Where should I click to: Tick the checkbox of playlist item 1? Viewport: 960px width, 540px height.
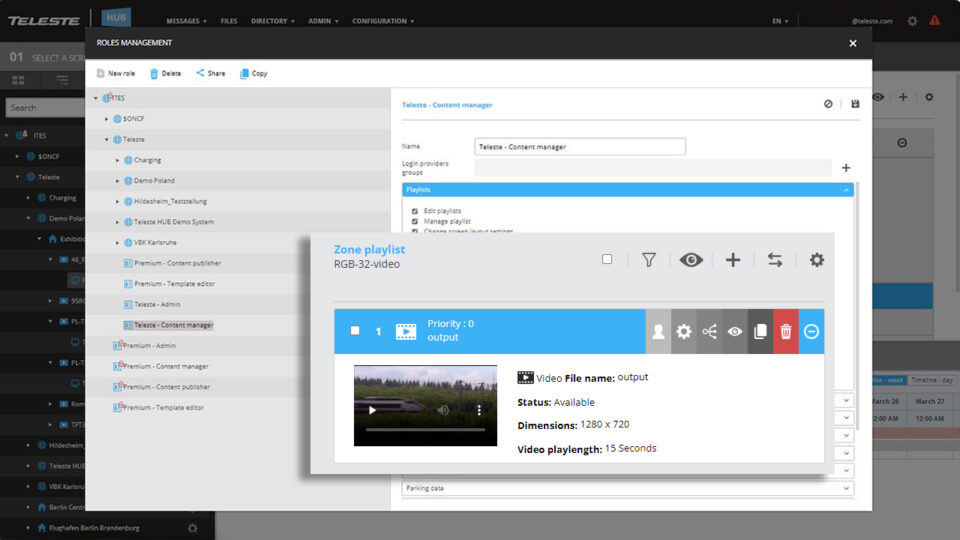(x=355, y=331)
